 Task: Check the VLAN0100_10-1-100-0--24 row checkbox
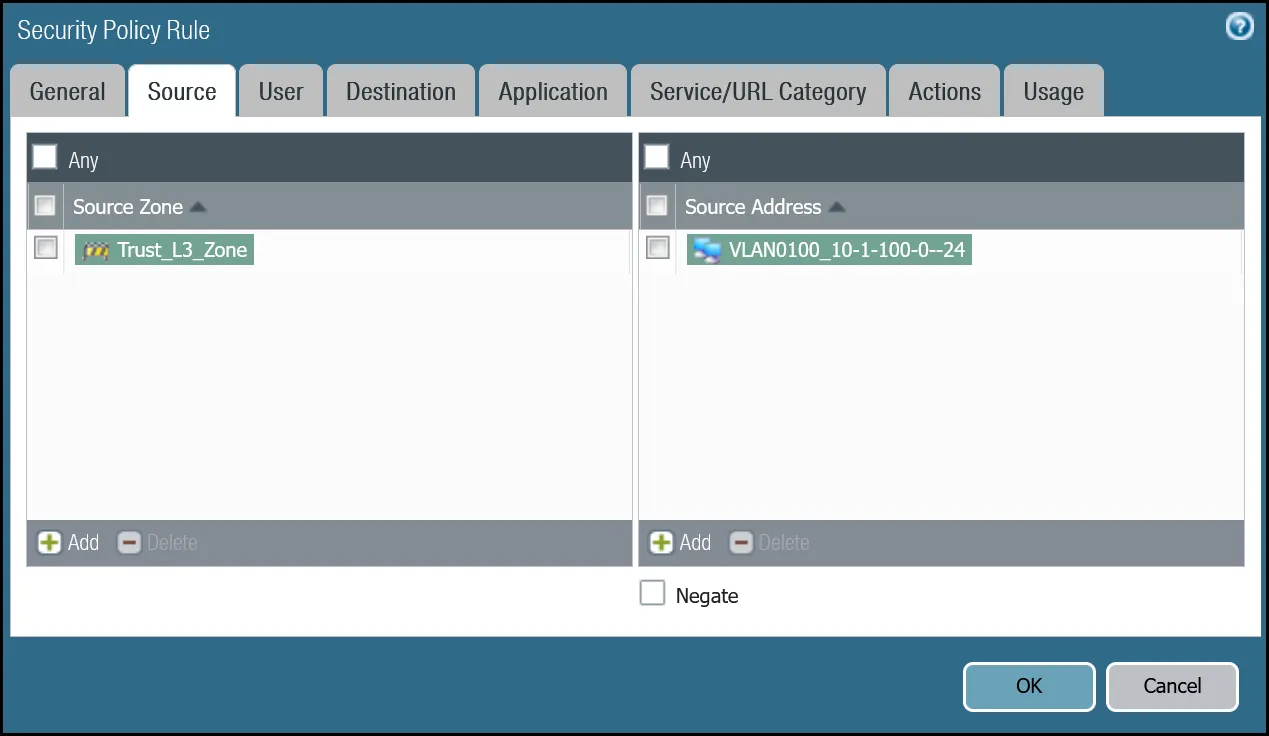click(x=658, y=248)
